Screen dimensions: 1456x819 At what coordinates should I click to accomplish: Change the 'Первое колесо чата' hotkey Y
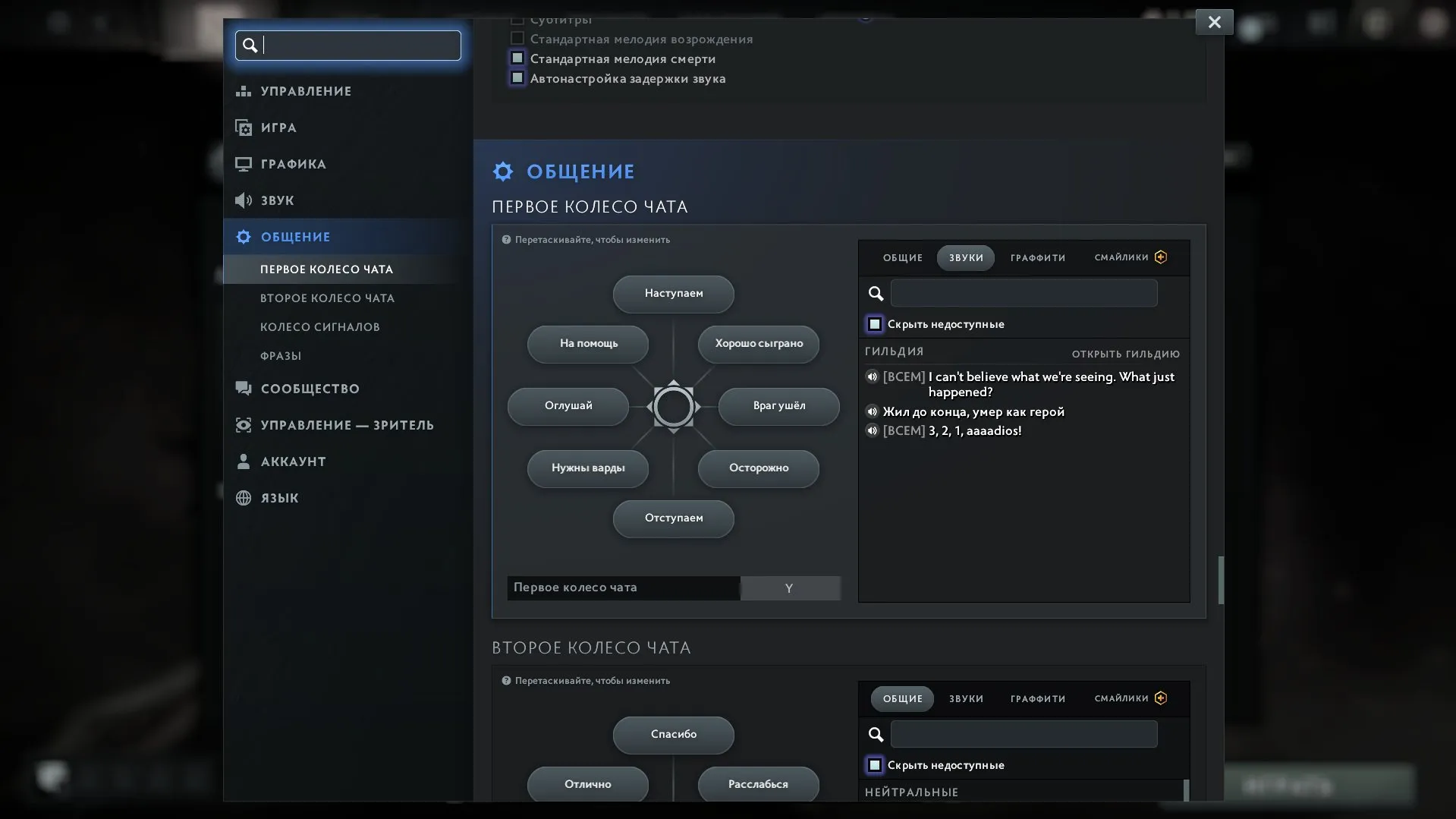coord(790,588)
